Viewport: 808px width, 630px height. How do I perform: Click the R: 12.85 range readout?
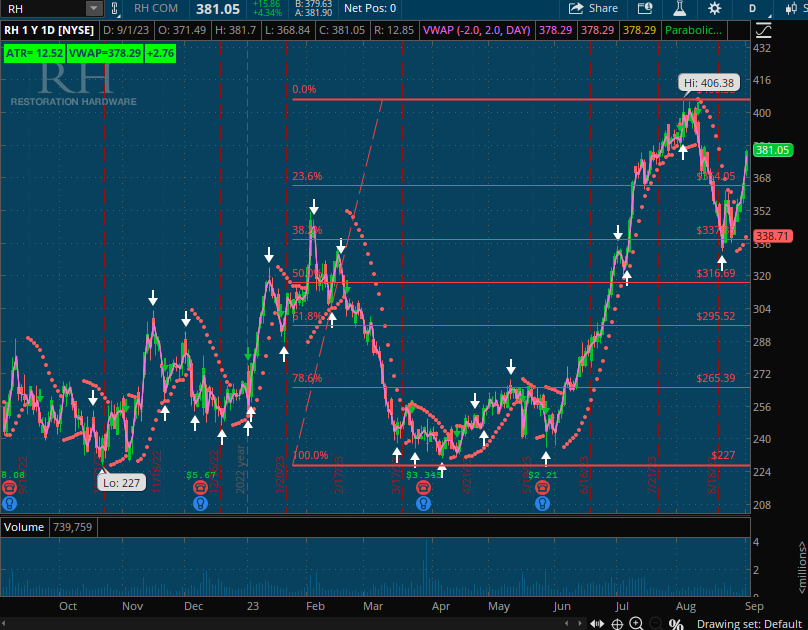point(394,30)
